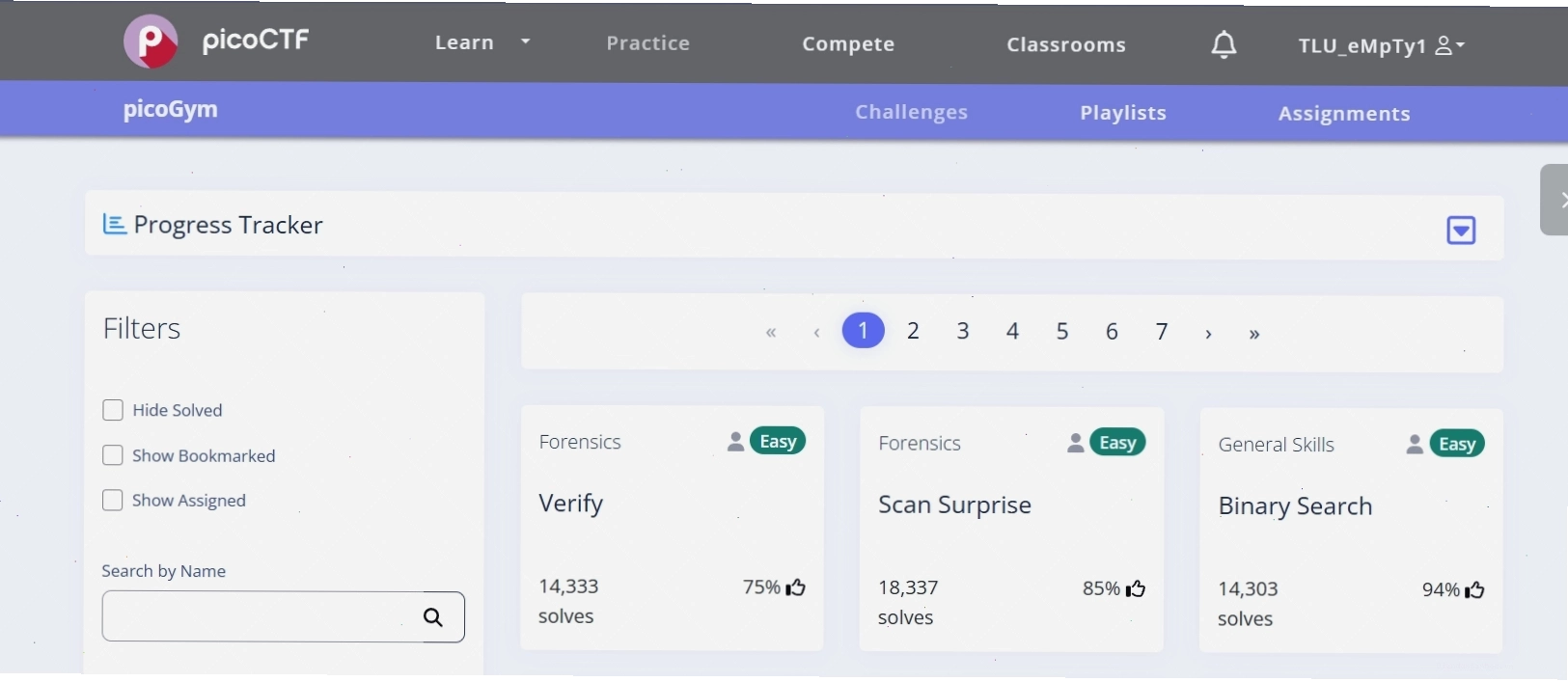
Task: Open the Compete menu item
Action: tap(848, 44)
